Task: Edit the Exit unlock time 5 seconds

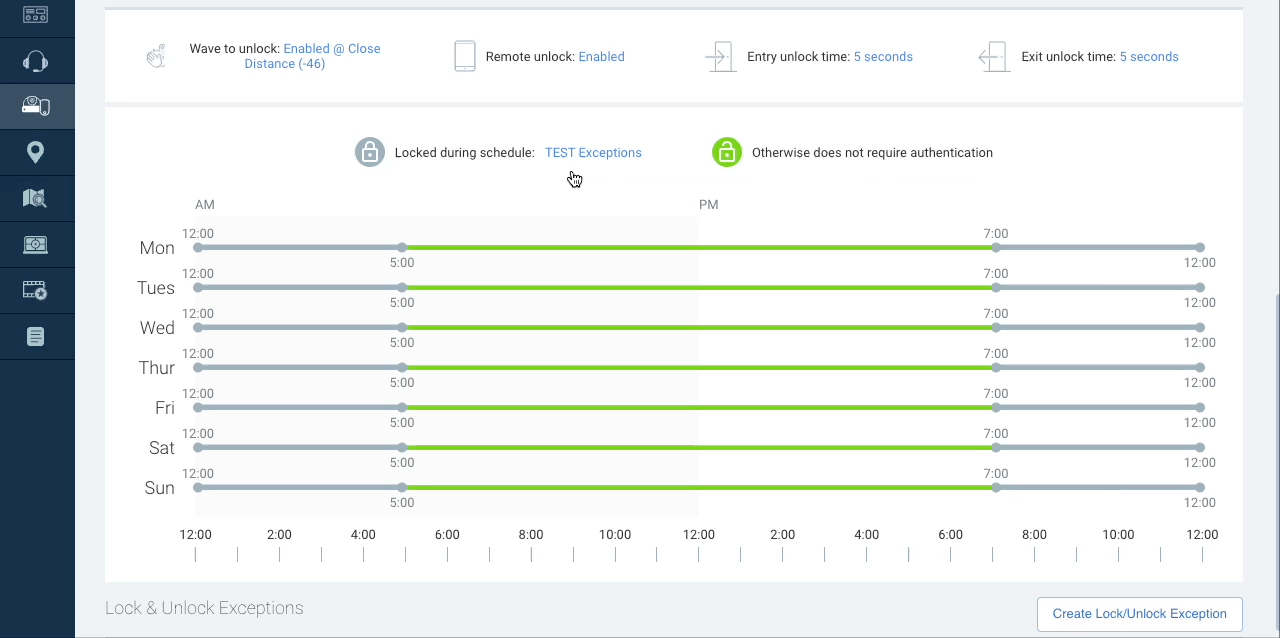Action: pos(1149,57)
